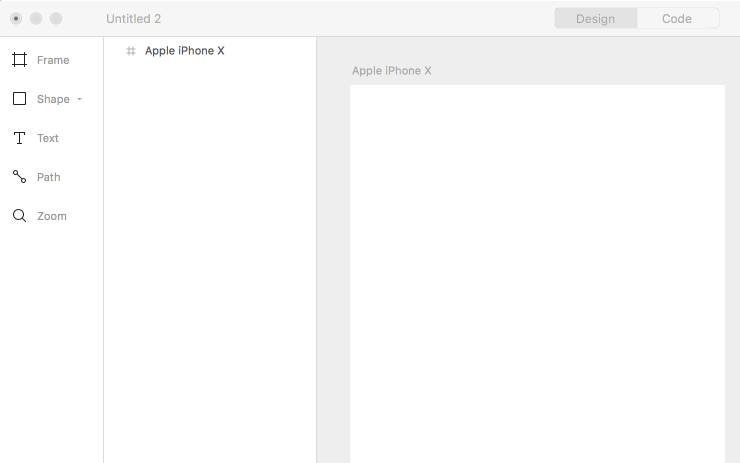Switch to the Code tab
The image size is (740, 463).
pos(677,18)
